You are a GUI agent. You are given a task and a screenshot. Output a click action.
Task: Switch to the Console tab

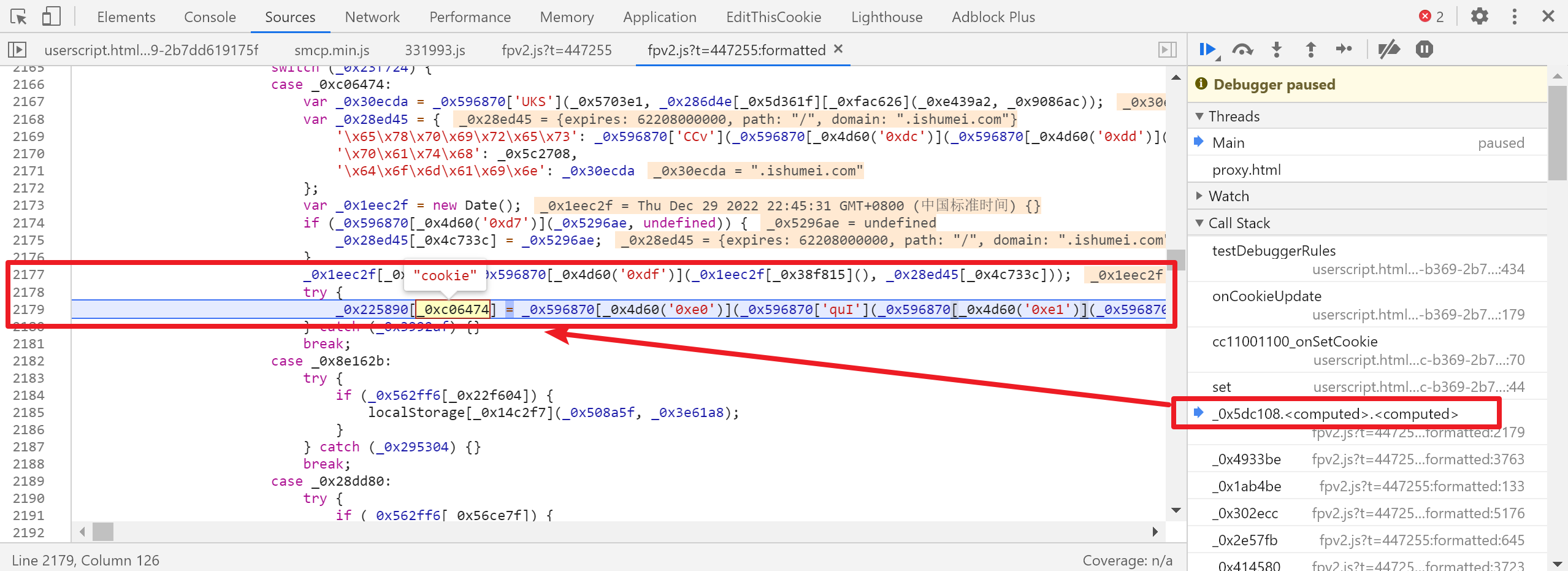coord(210,17)
